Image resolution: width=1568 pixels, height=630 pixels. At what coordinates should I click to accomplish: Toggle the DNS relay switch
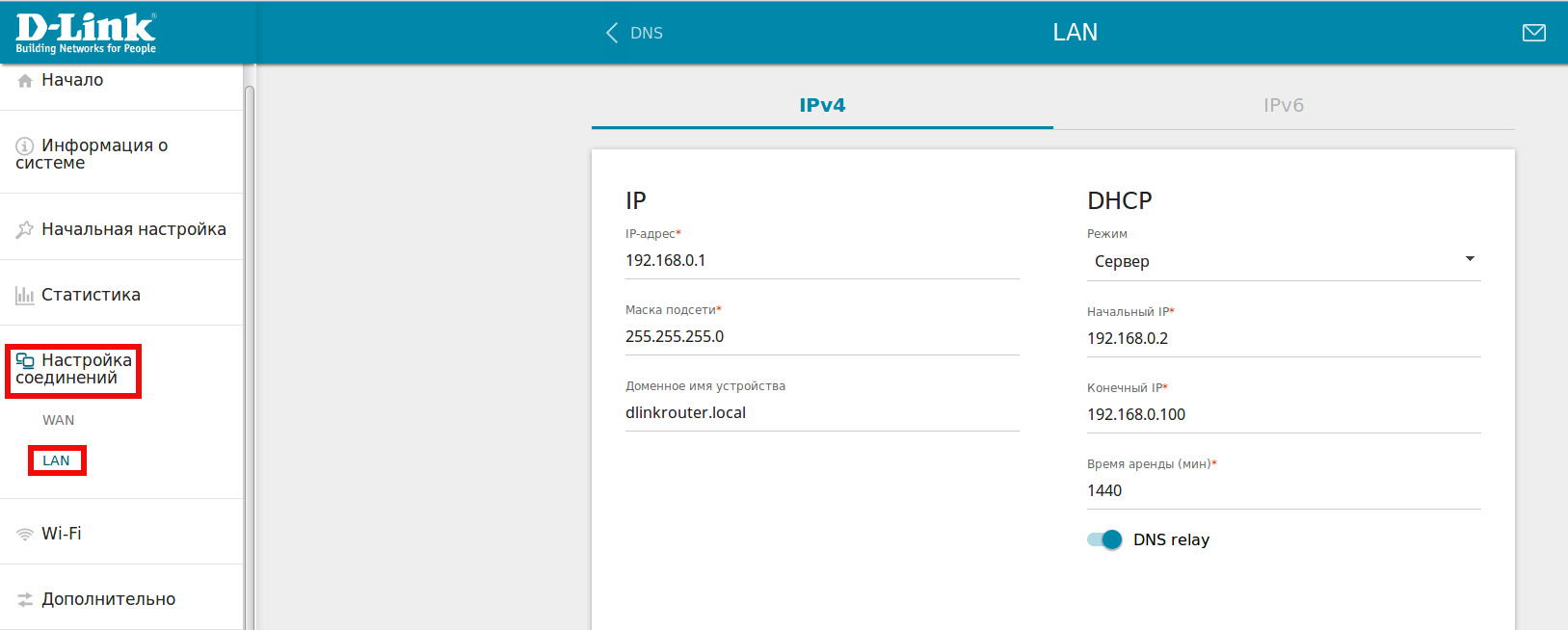tap(1104, 539)
